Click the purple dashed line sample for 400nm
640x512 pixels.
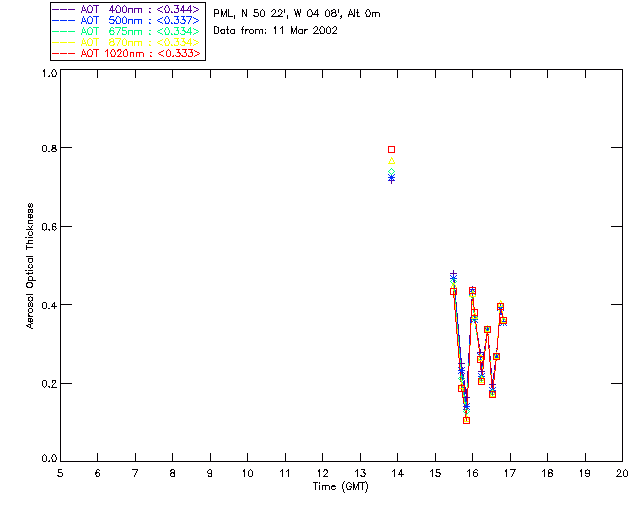click(64, 9)
